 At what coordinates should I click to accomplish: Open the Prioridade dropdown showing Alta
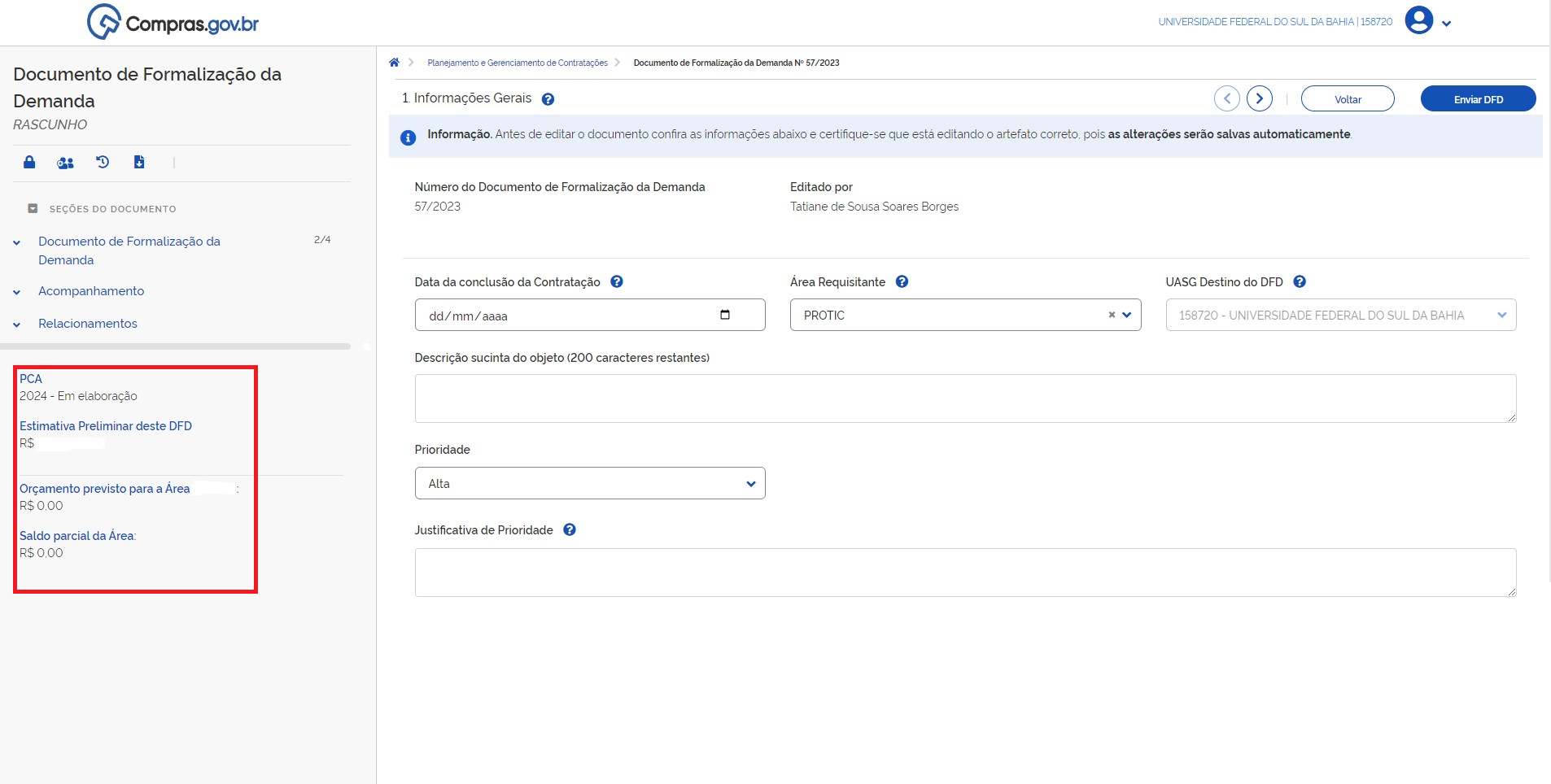[x=590, y=483]
